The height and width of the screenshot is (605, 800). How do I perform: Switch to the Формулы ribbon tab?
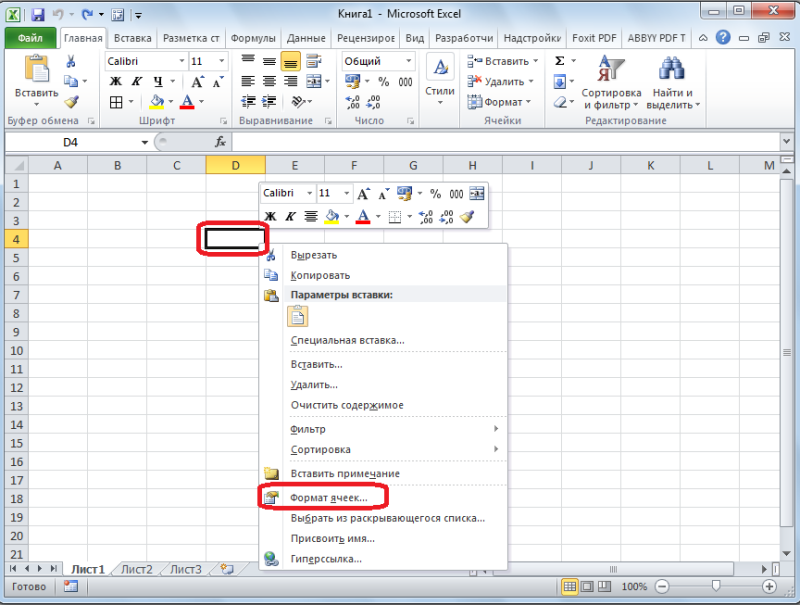pyautogui.click(x=253, y=38)
